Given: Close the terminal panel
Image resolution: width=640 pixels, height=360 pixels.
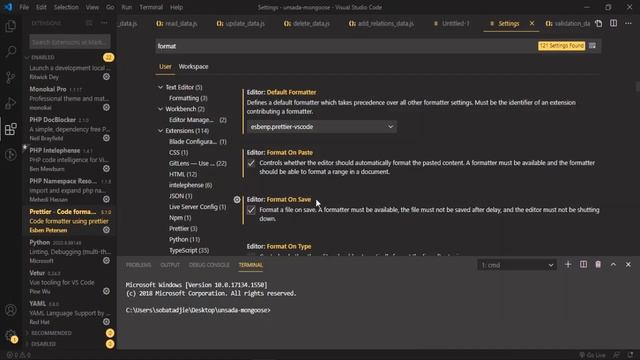Looking at the screenshot, I should pos(628,264).
